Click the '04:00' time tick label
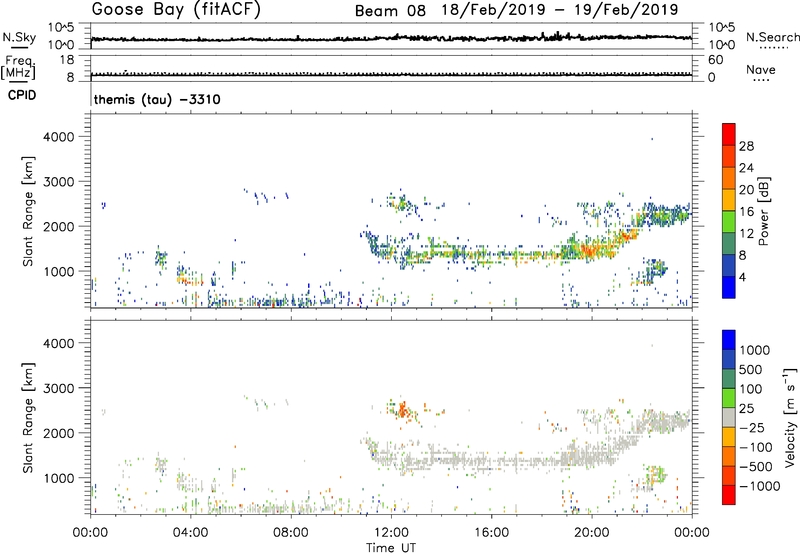 [x=190, y=533]
